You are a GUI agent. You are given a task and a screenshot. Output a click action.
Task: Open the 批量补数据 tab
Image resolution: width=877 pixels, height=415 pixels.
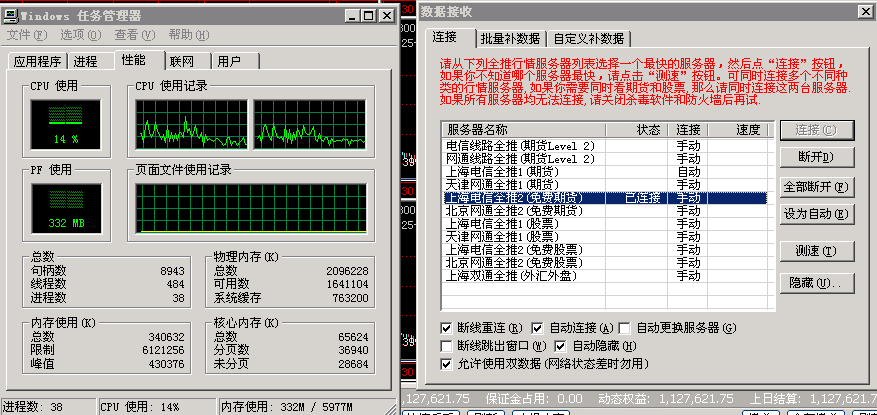(509, 39)
